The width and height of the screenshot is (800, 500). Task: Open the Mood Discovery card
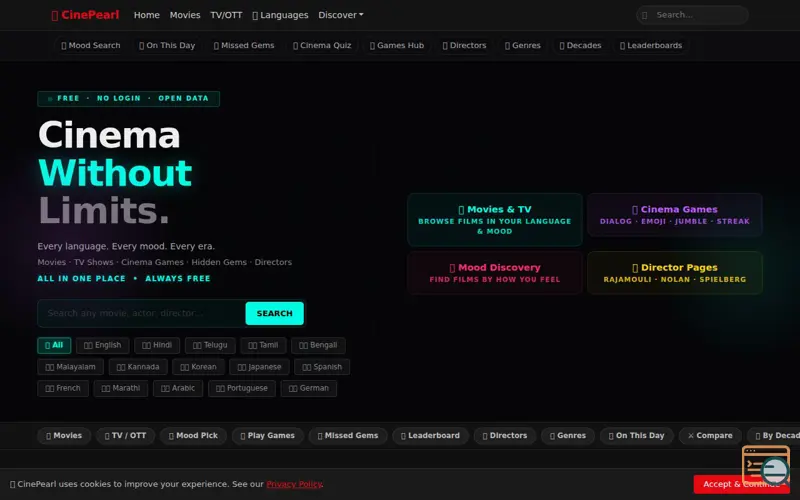(495, 273)
